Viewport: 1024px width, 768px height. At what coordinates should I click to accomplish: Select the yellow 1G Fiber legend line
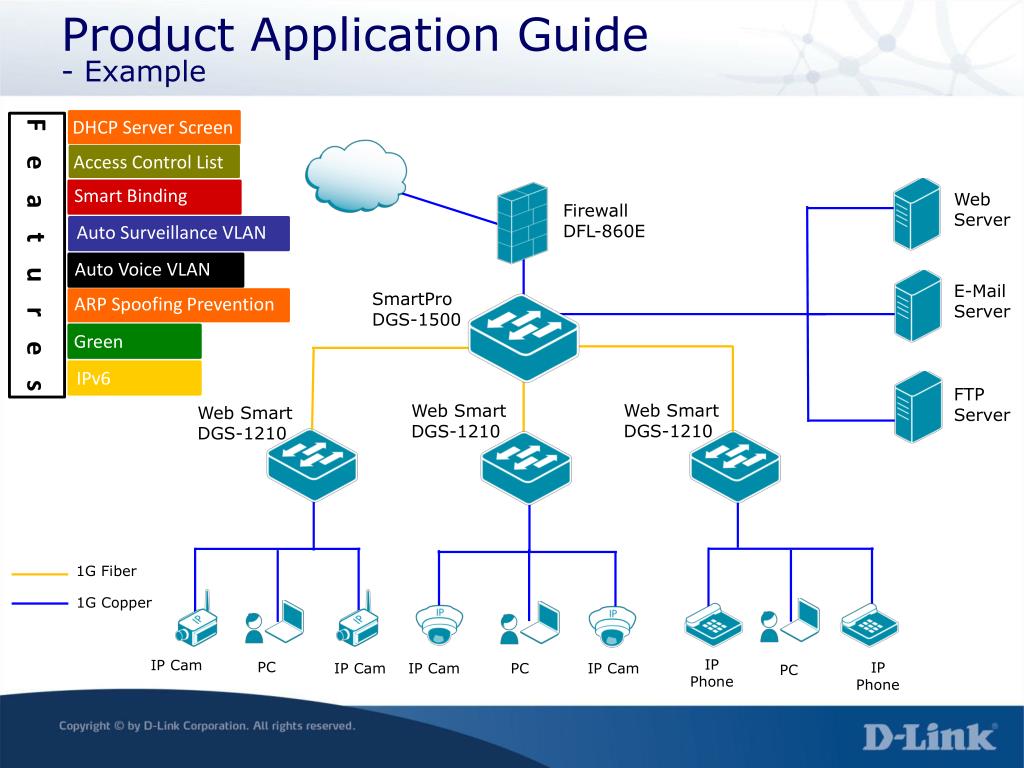tap(39, 574)
